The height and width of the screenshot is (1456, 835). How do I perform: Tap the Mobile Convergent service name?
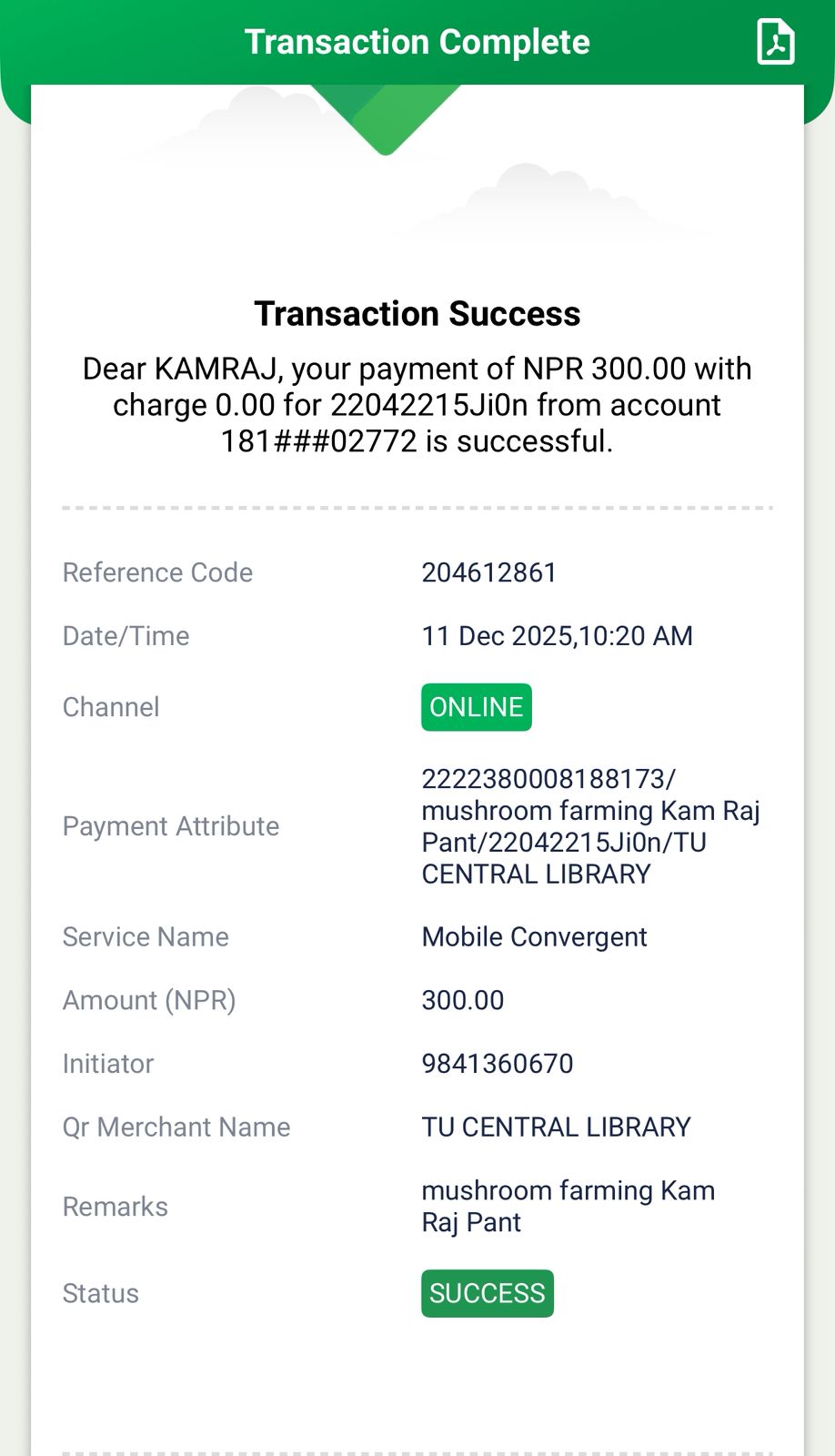pos(534,937)
